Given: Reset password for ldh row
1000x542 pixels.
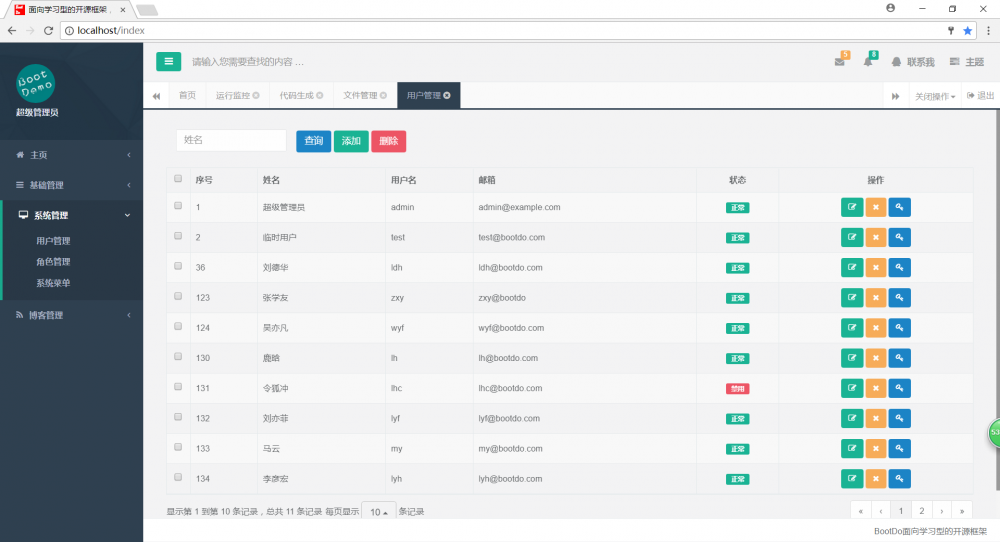Looking at the screenshot, I should click(x=899, y=267).
